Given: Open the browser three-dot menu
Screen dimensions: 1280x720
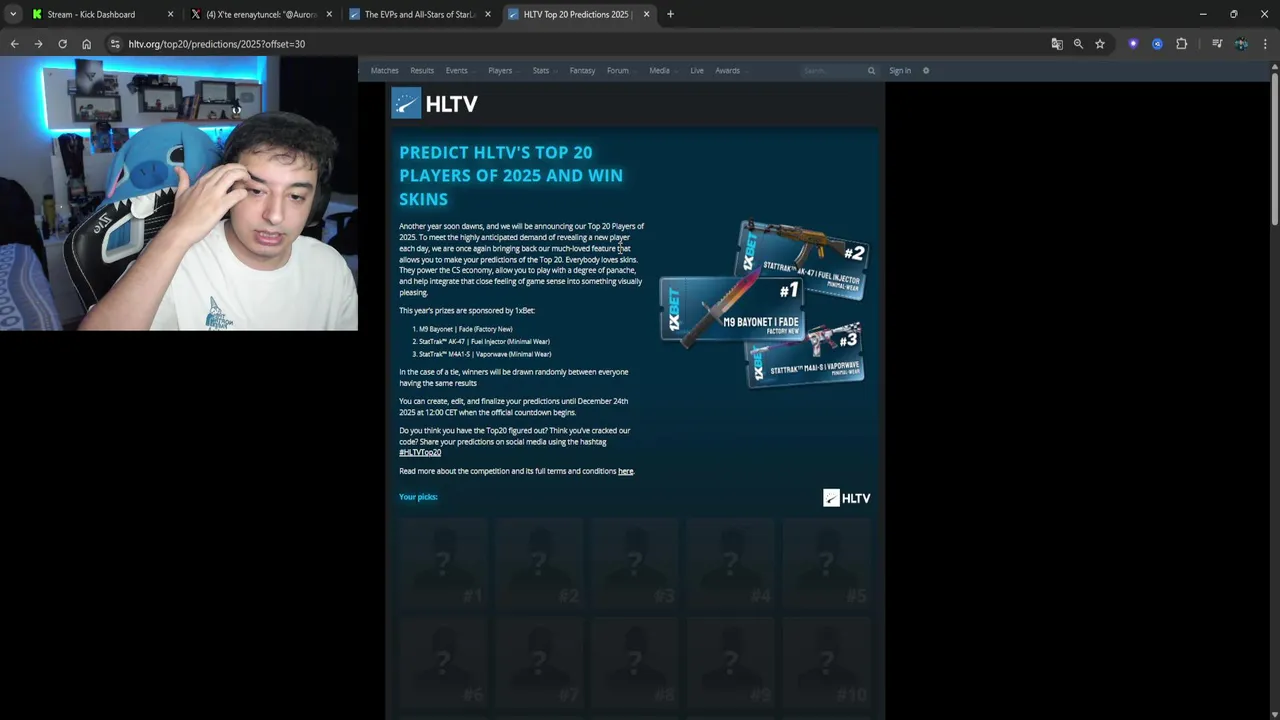Looking at the screenshot, I should [x=1265, y=44].
